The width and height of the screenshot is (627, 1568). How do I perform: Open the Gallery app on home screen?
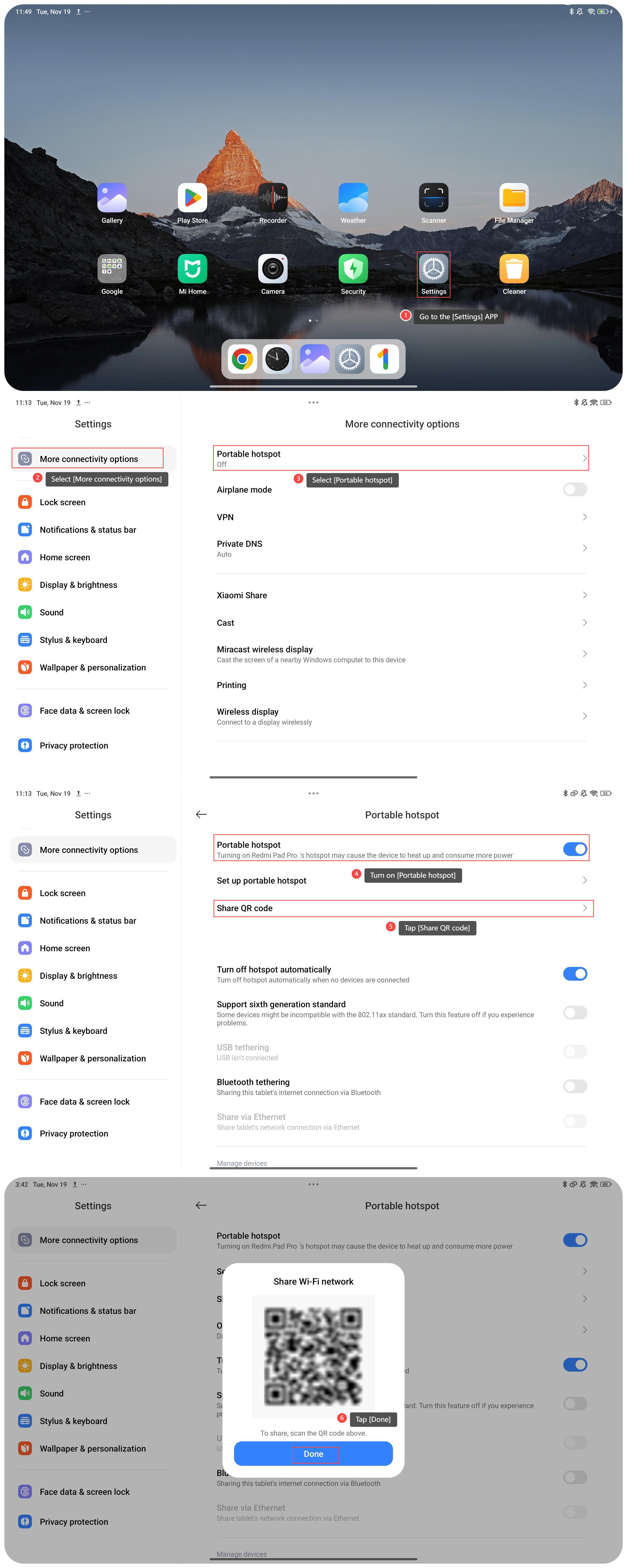coord(112,198)
